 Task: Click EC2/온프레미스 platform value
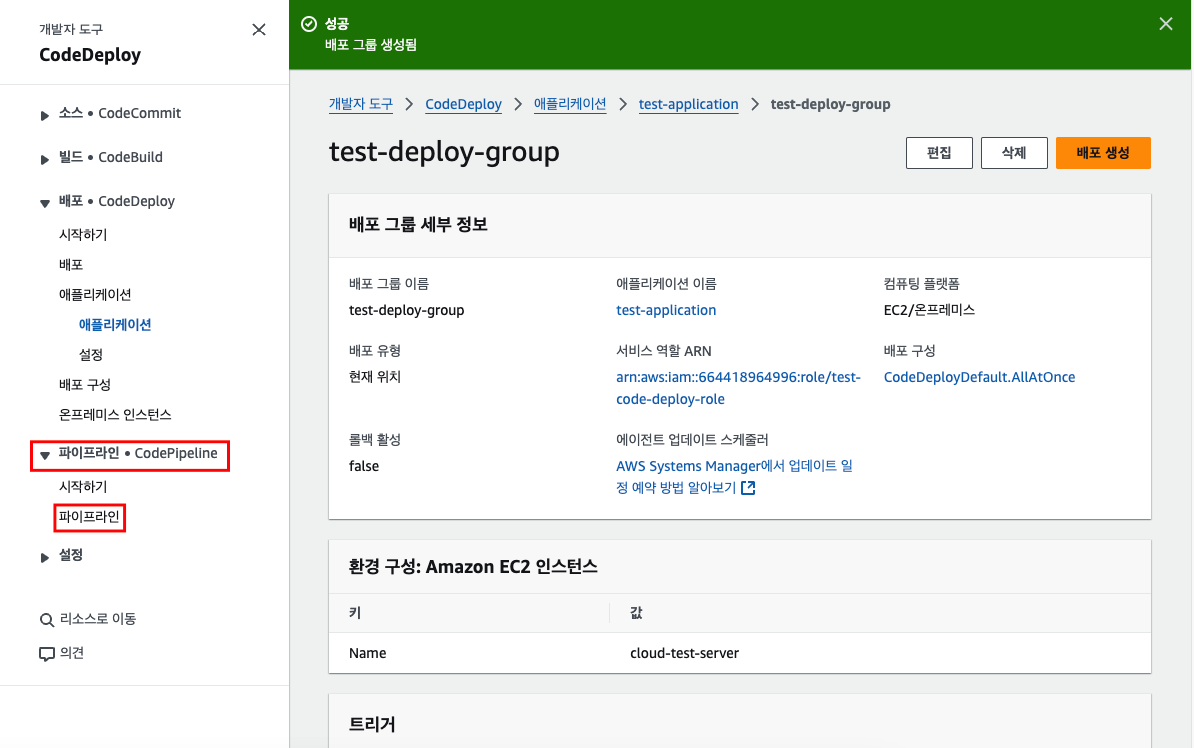point(929,310)
